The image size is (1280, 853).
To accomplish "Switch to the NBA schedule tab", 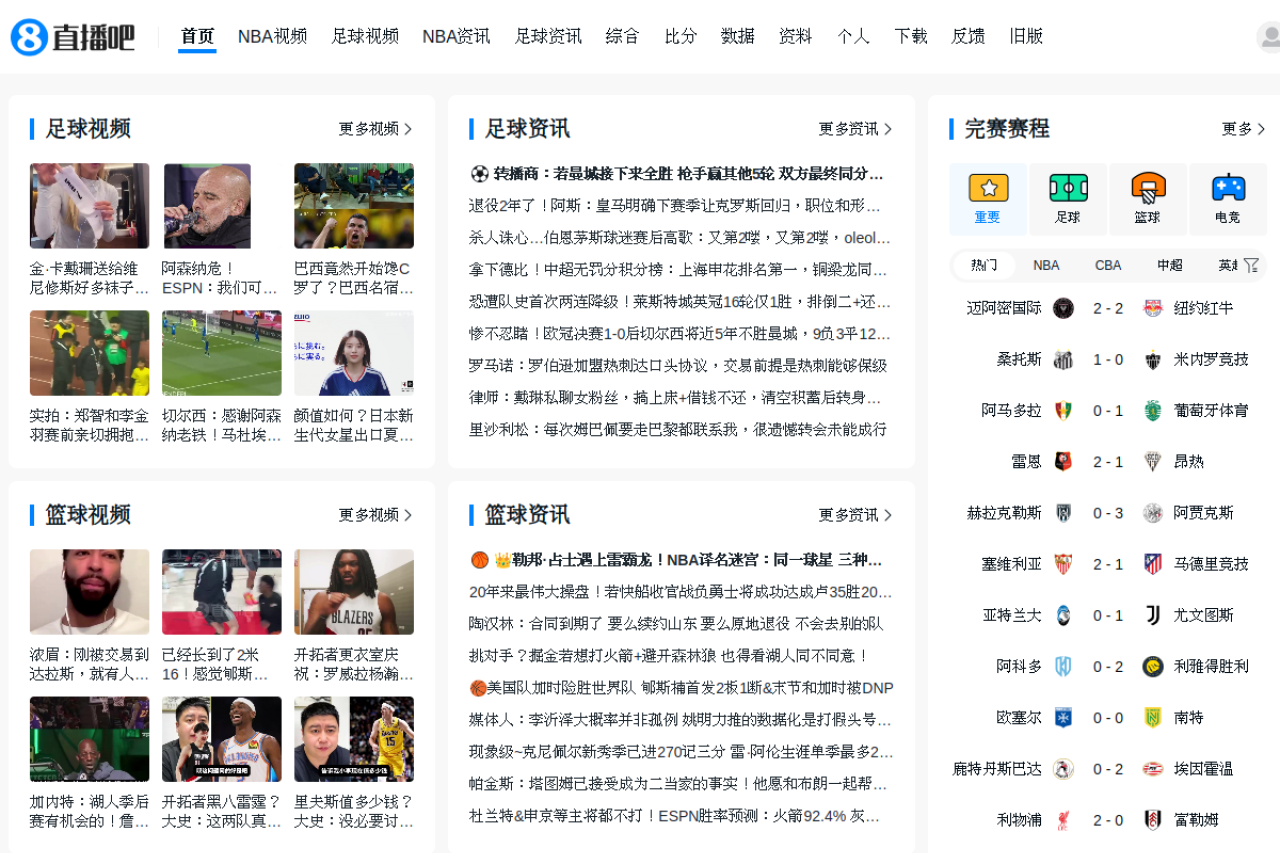I will [1046, 265].
